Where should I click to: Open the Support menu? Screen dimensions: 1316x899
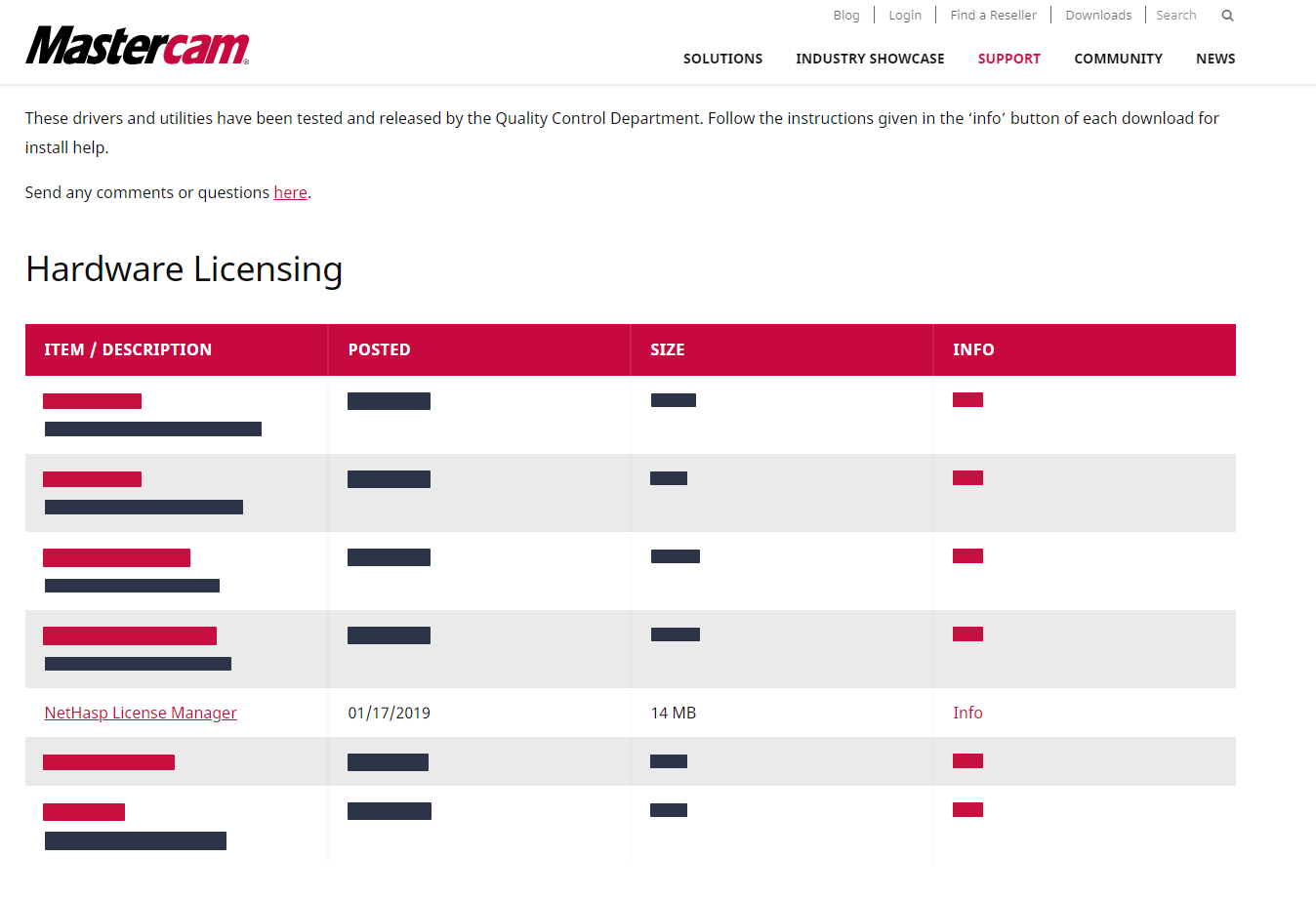[x=1008, y=59]
